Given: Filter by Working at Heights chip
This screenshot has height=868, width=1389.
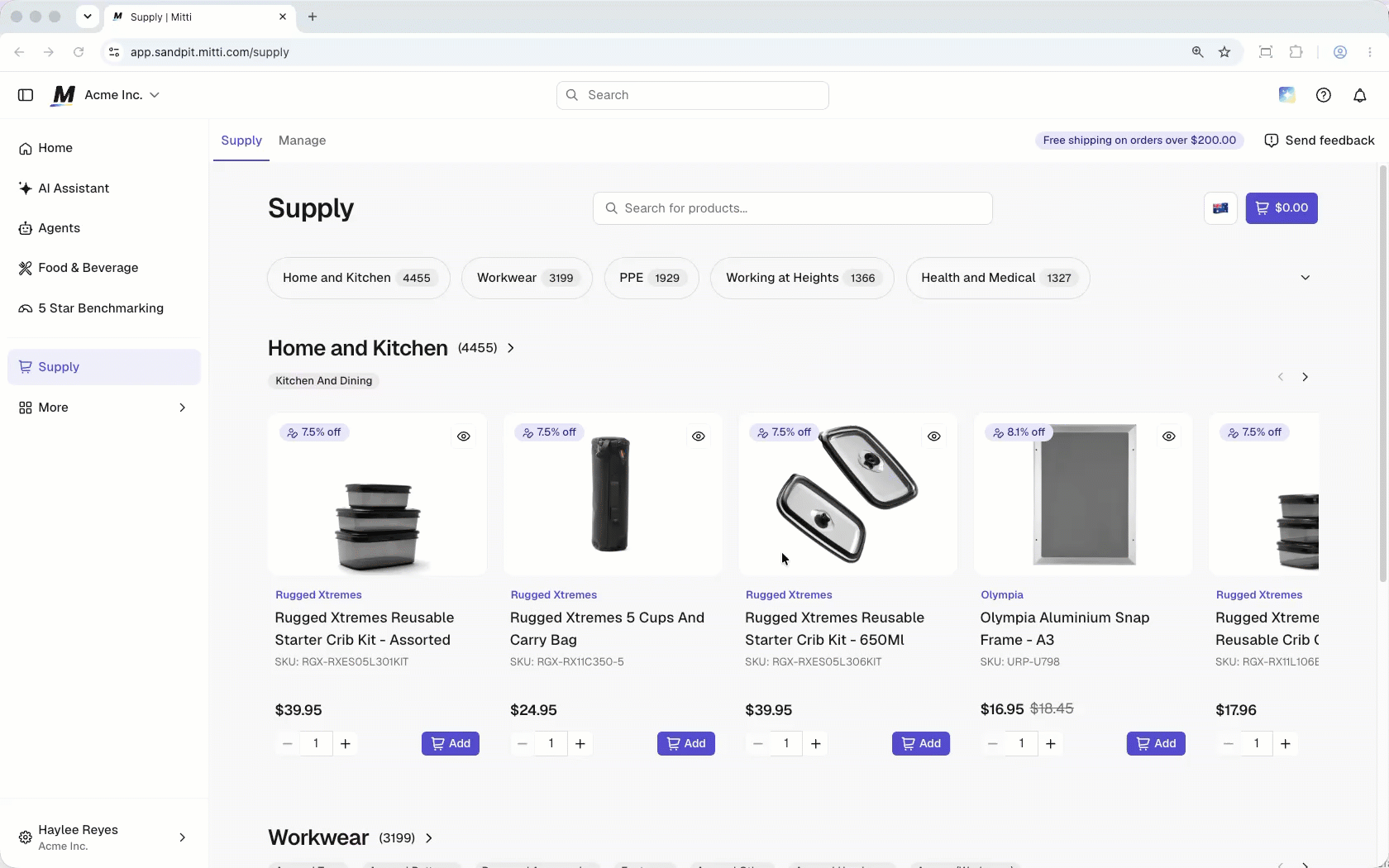Looking at the screenshot, I should [x=802, y=278].
